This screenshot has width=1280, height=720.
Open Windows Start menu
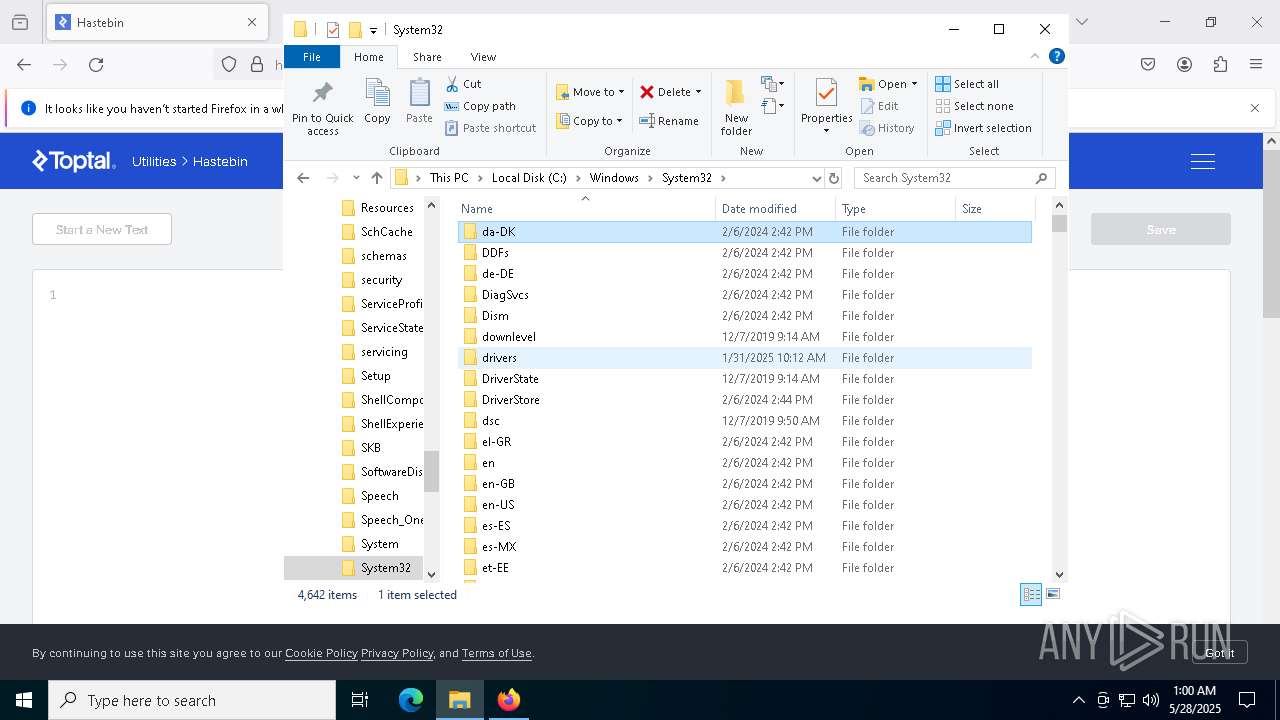click(24, 700)
